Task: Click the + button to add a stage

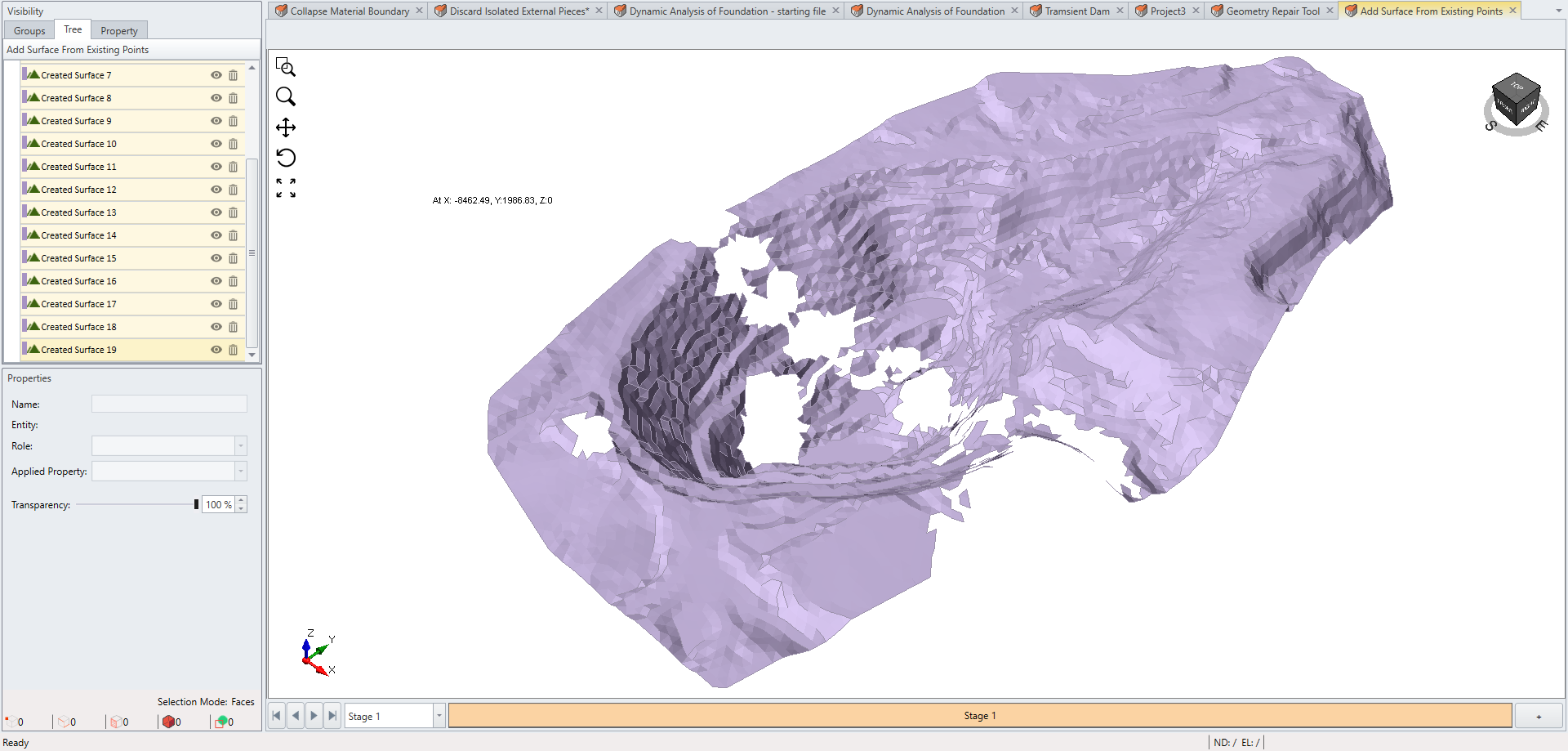Action: (1540, 715)
